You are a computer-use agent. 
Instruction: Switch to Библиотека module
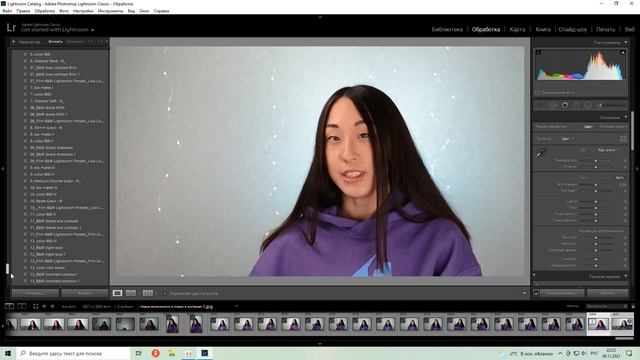click(x=447, y=29)
